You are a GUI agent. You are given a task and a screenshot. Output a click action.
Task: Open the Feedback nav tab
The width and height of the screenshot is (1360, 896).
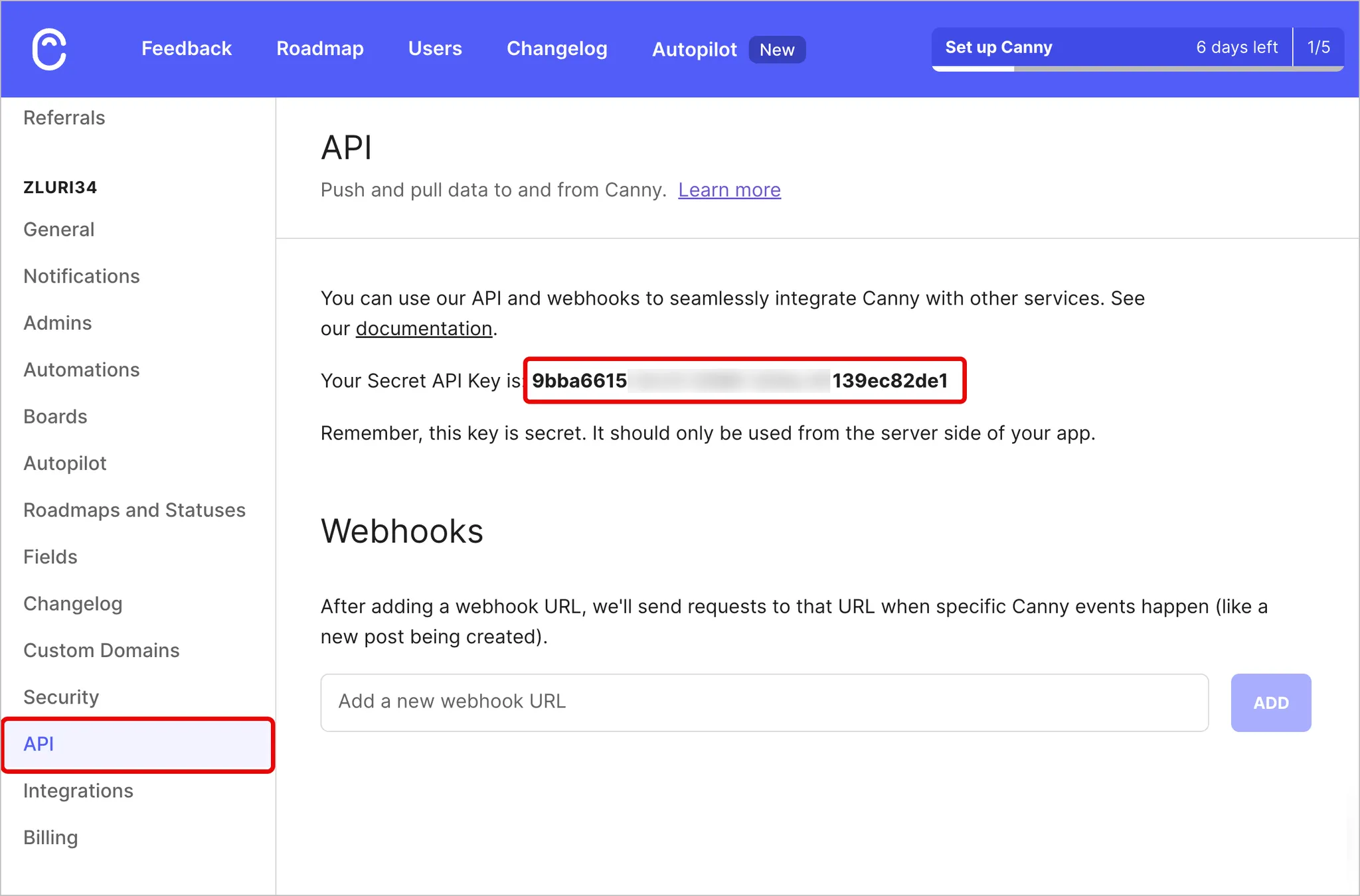pyautogui.click(x=187, y=48)
